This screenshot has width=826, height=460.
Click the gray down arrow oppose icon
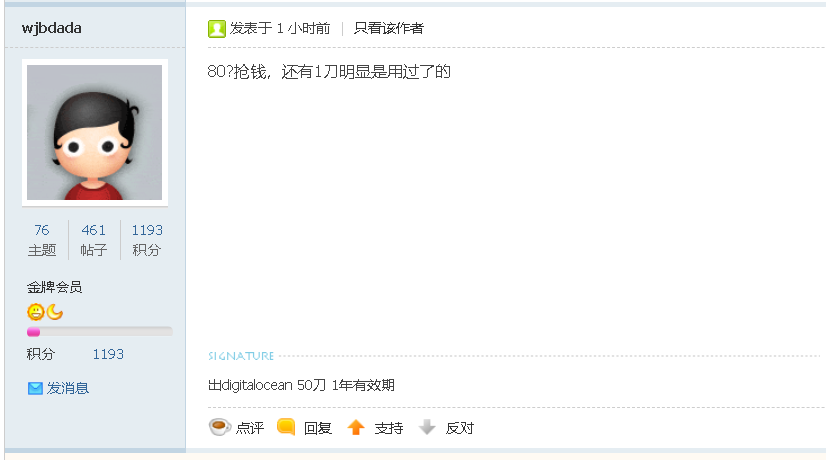click(427, 427)
